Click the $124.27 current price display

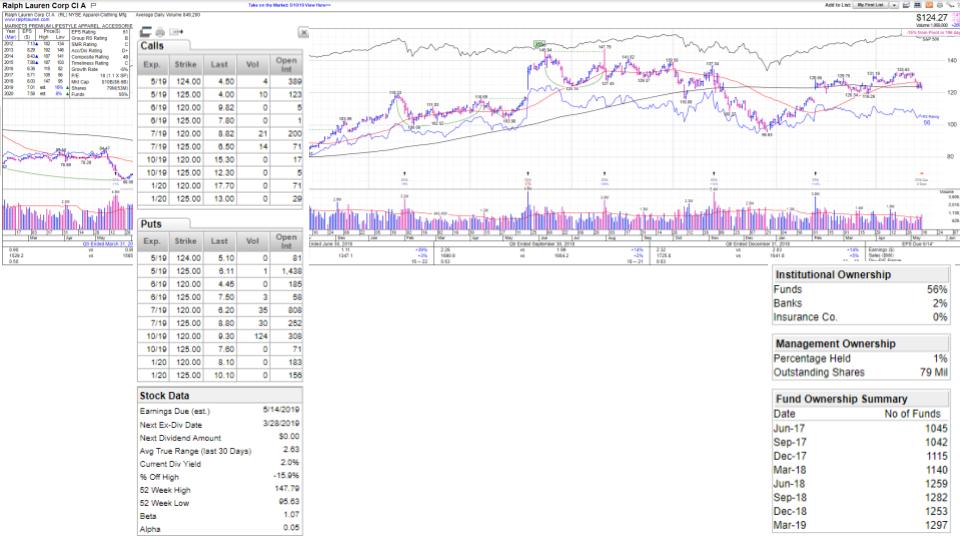[x=931, y=18]
